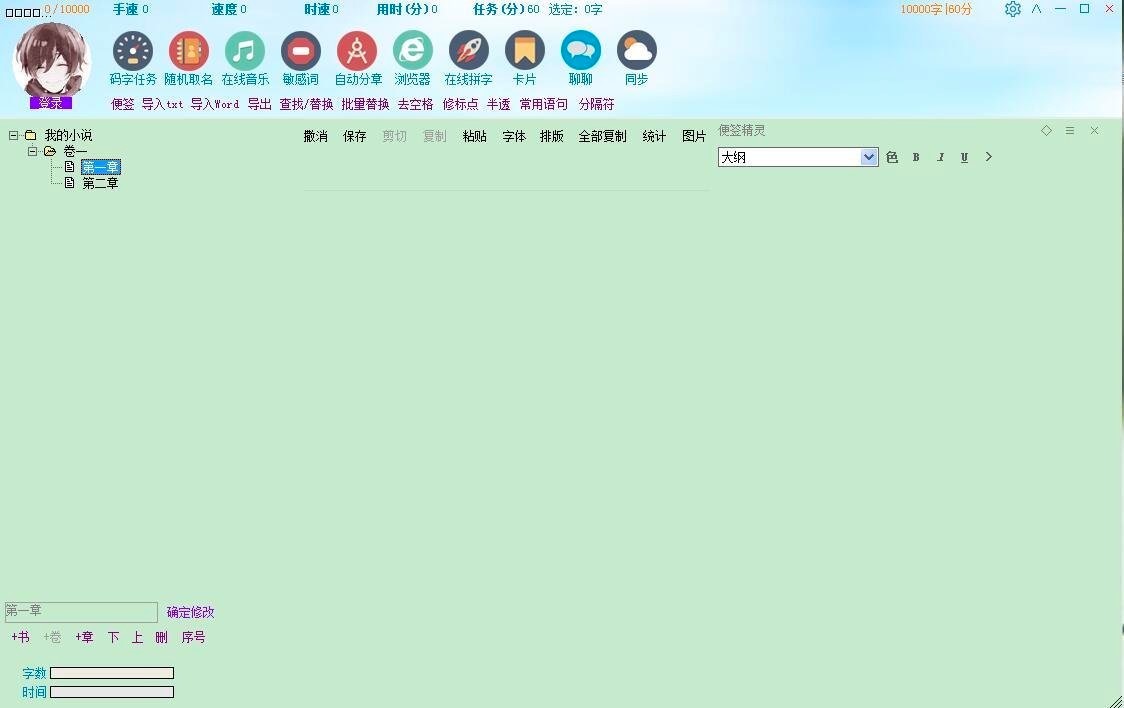
Task: Collapse the 我的小说 tree root
Action: pos(13,135)
